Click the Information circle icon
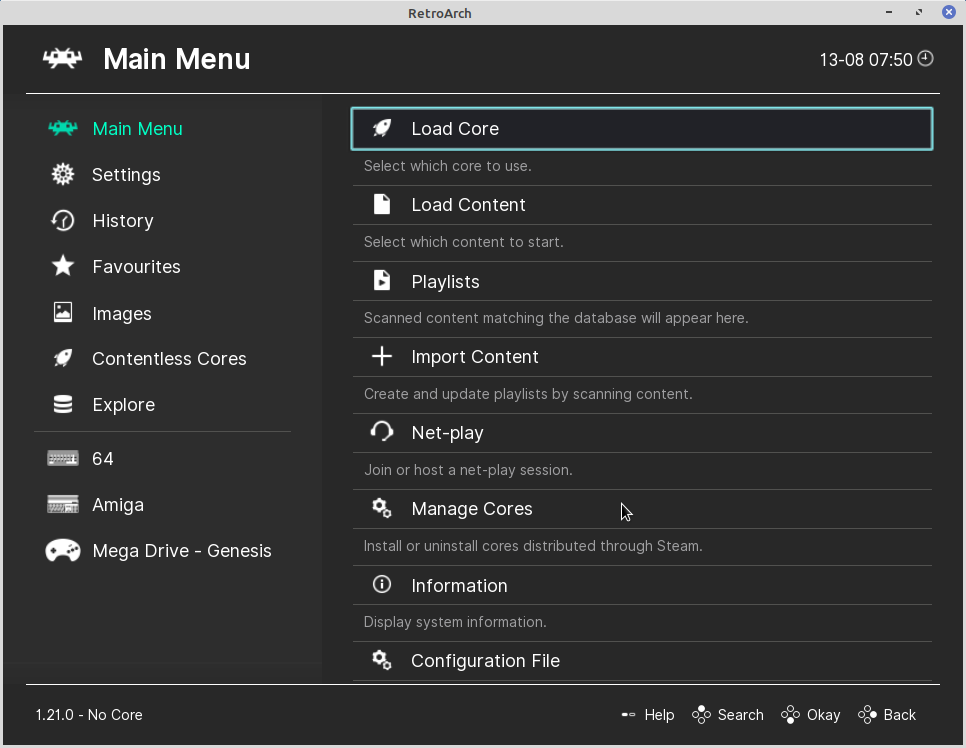 (382, 583)
